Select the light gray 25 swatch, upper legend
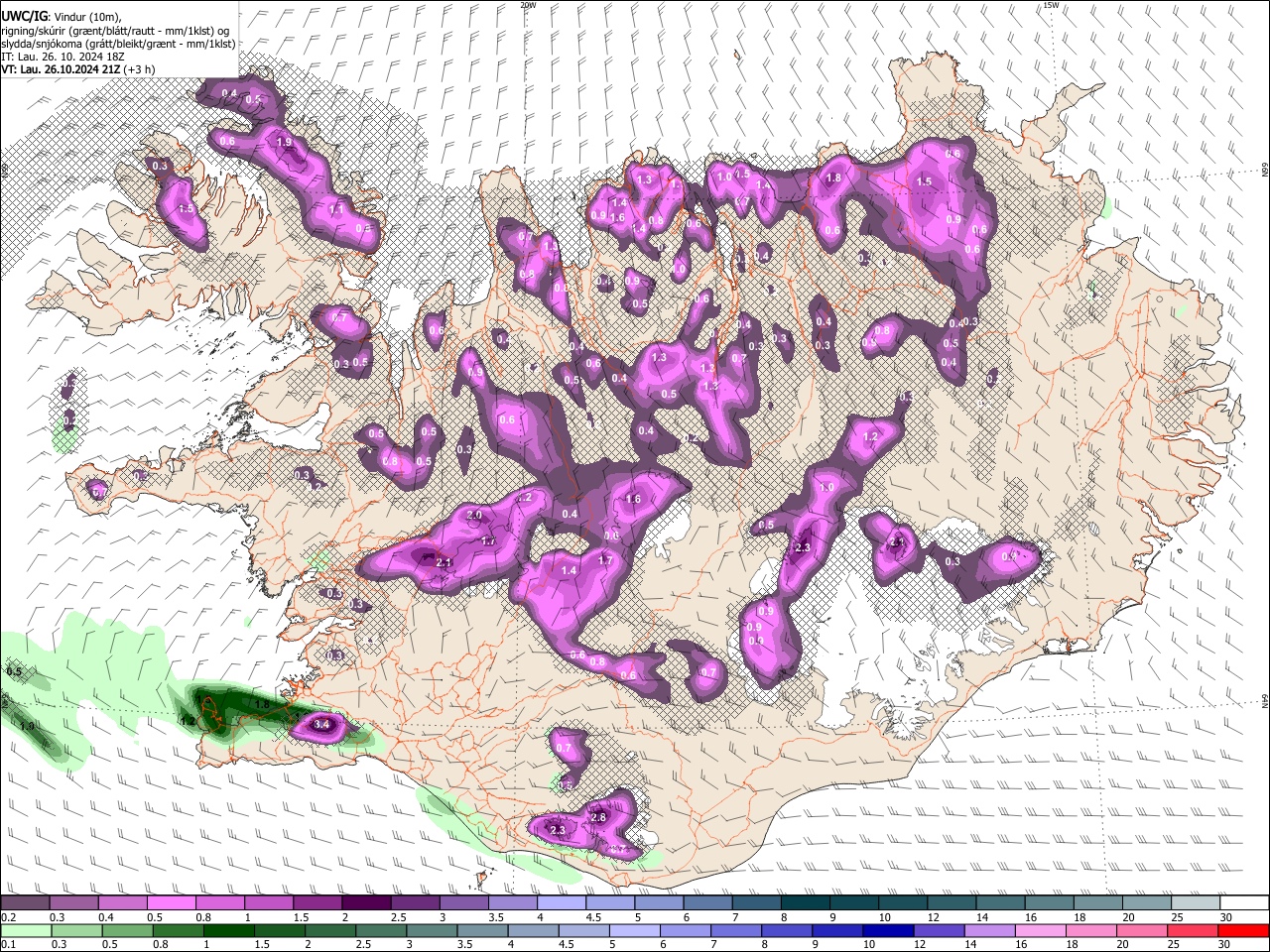 pyautogui.click(x=1196, y=903)
